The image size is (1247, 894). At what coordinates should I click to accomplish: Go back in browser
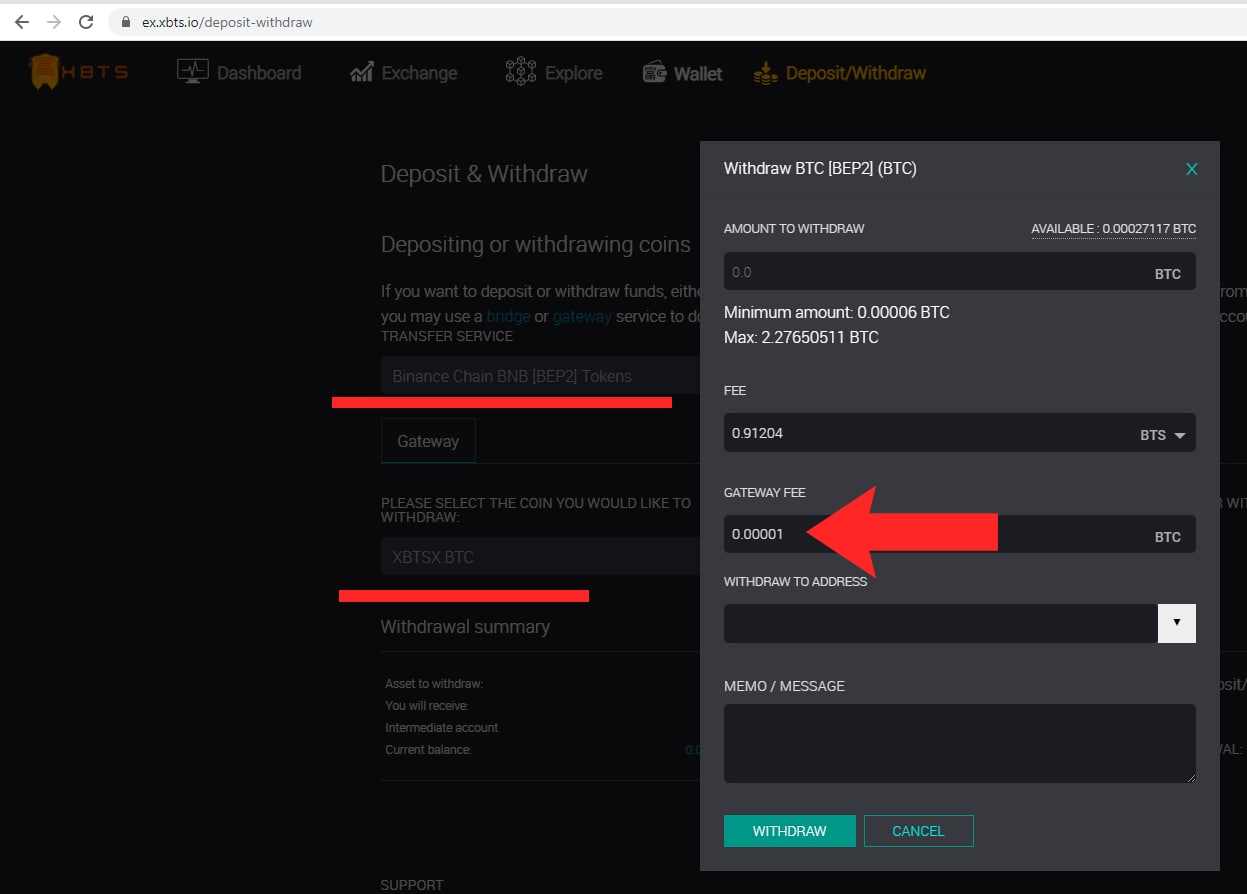22,21
